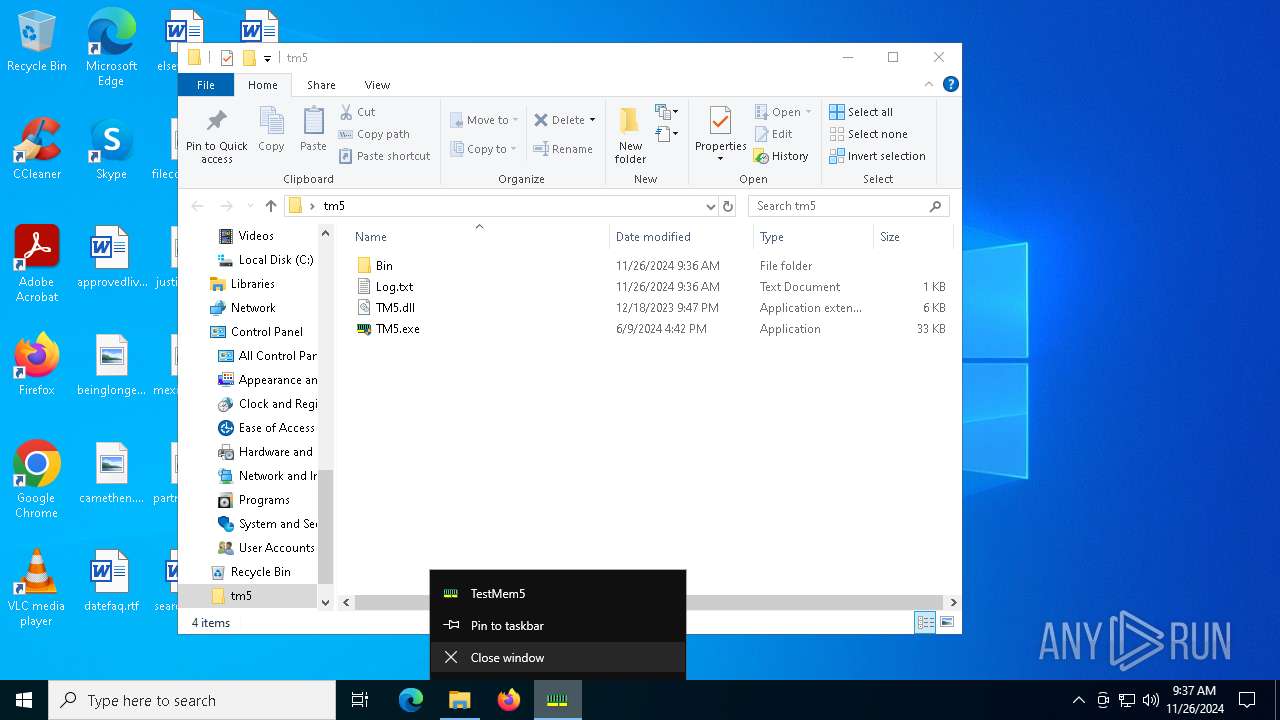
Task: Click the Windows Start button
Action: click(24, 700)
